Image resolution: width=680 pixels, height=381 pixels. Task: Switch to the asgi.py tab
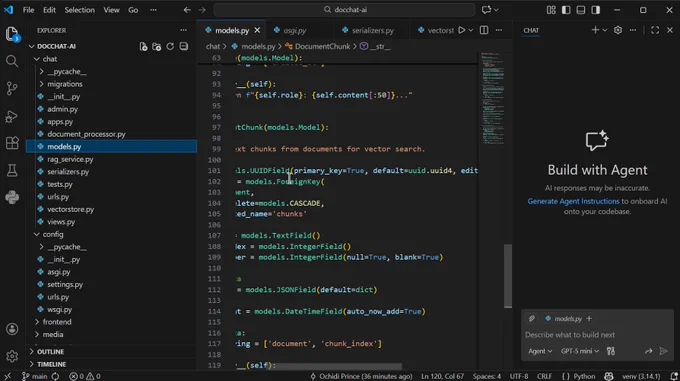pos(295,30)
